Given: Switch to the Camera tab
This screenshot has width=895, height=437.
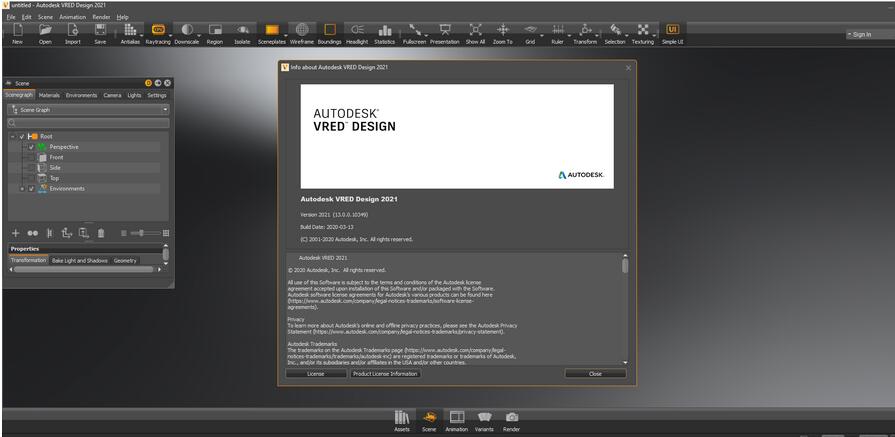Looking at the screenshot, I should tap(112, 95).
